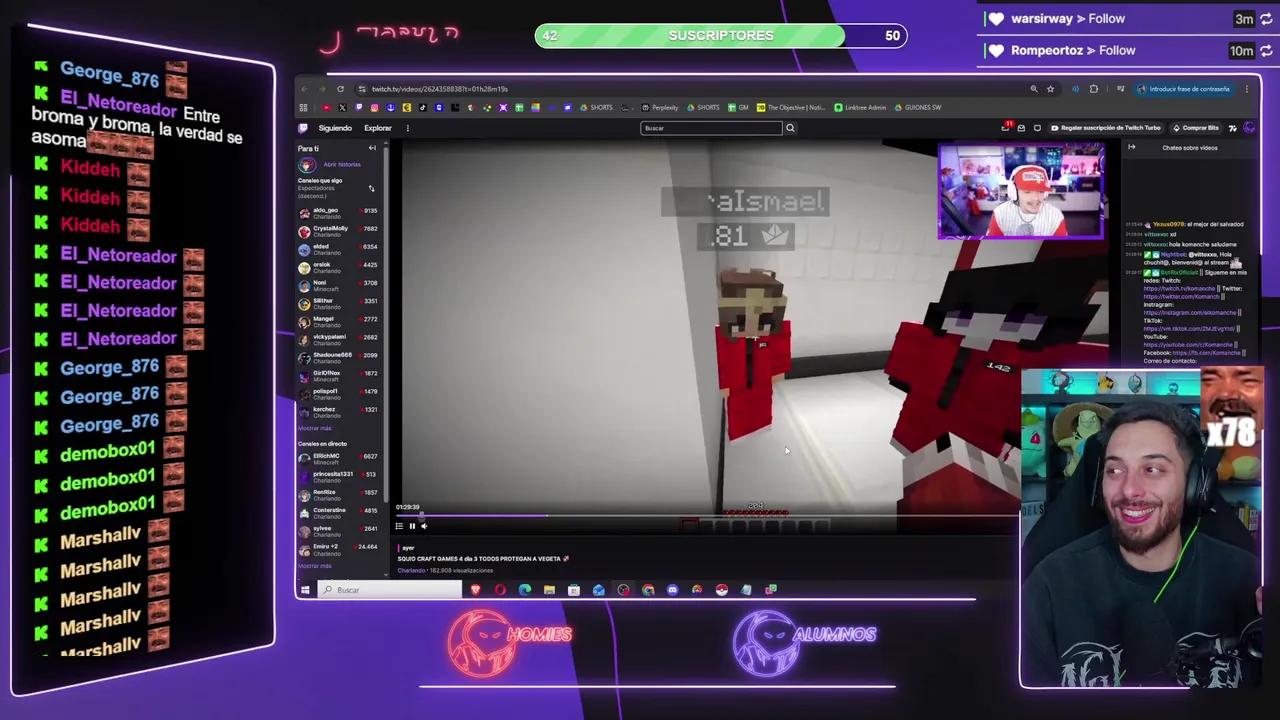The image size is (1280, 720).
Task: Open the Mangel channel
Action: [338, 321]
